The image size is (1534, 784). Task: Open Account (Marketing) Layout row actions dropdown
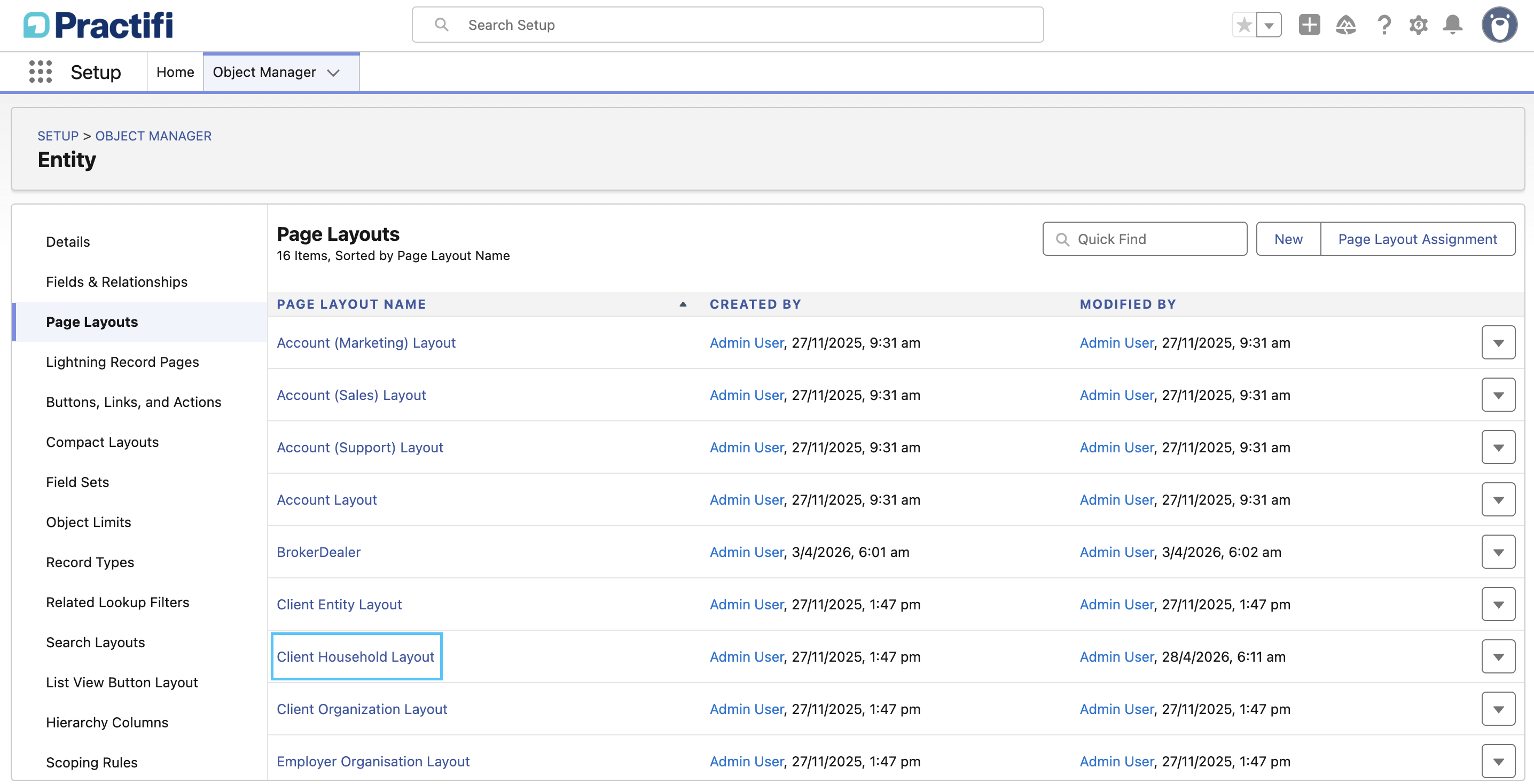[1498, 342]
